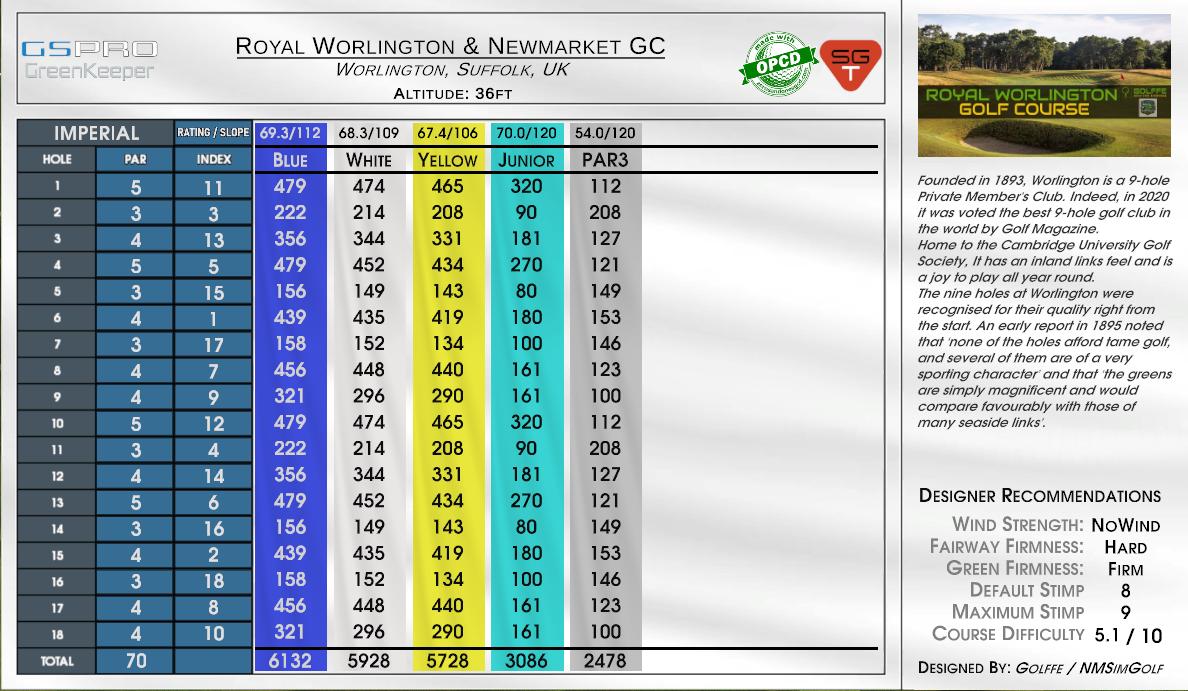Select Green Firmness value 'Firm'
This screenshot has height=691, width=1188.
[1125, 569]
